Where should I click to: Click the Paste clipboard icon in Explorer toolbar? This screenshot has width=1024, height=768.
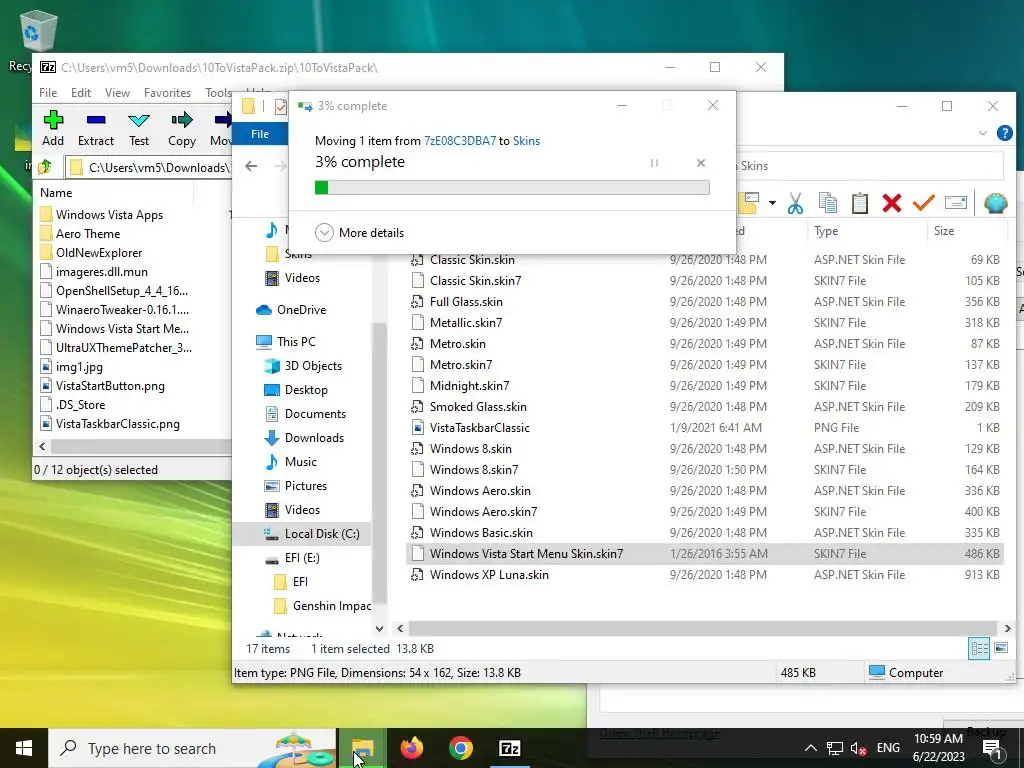[859, 203]
